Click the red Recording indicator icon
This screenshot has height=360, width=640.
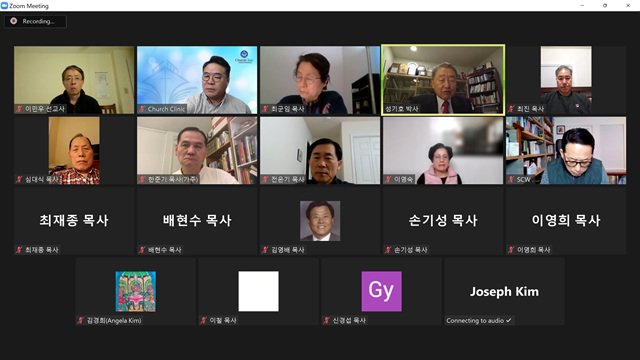(x=14, y=21)
